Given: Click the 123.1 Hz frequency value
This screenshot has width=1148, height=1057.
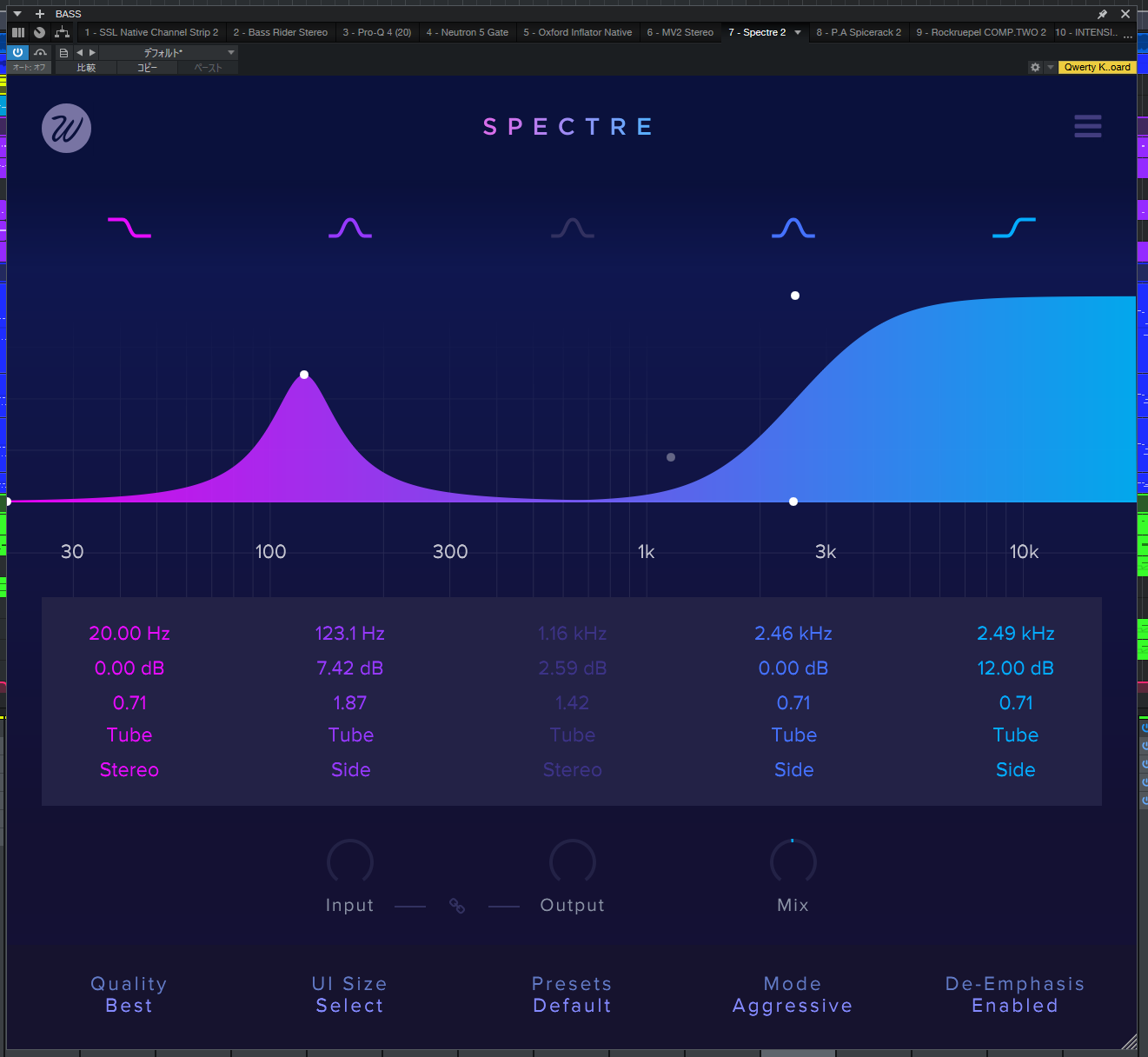Looking at the screenshot, I should tap(349, 634).
